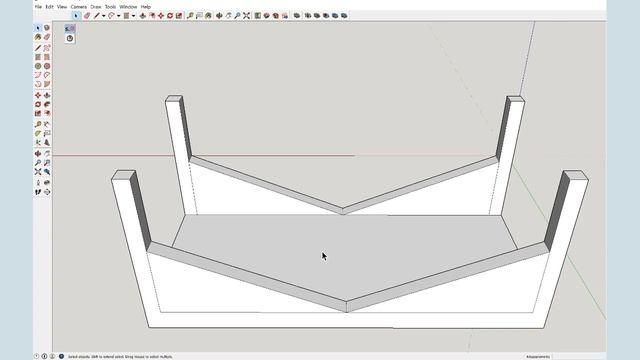Click the Measurements input box in status bar

(578, 356)
